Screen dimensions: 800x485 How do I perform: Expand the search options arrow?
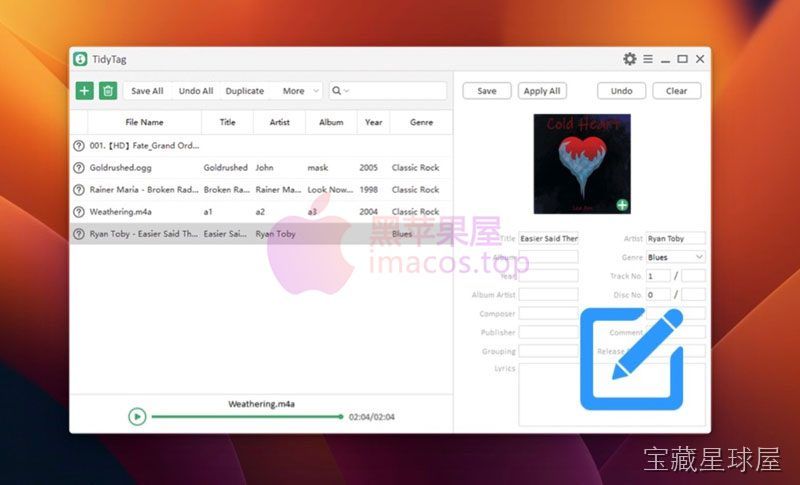[346, 91]
